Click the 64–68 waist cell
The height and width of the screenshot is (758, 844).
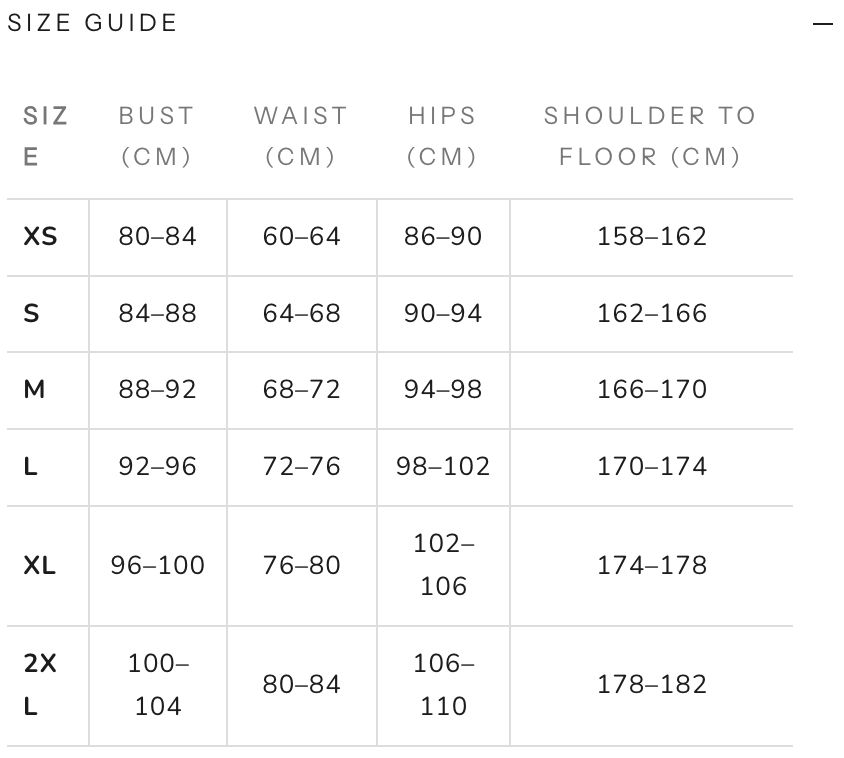[301, 313]
